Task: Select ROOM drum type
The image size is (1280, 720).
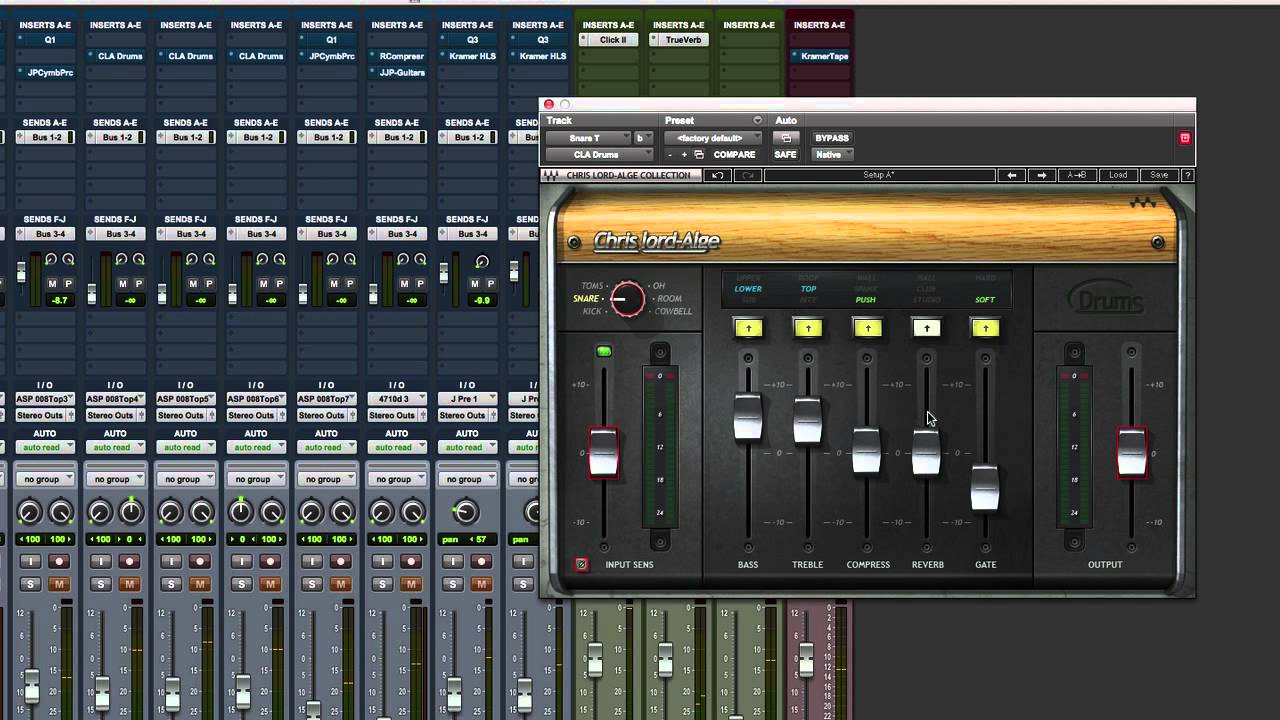Action: coord(669,299)
